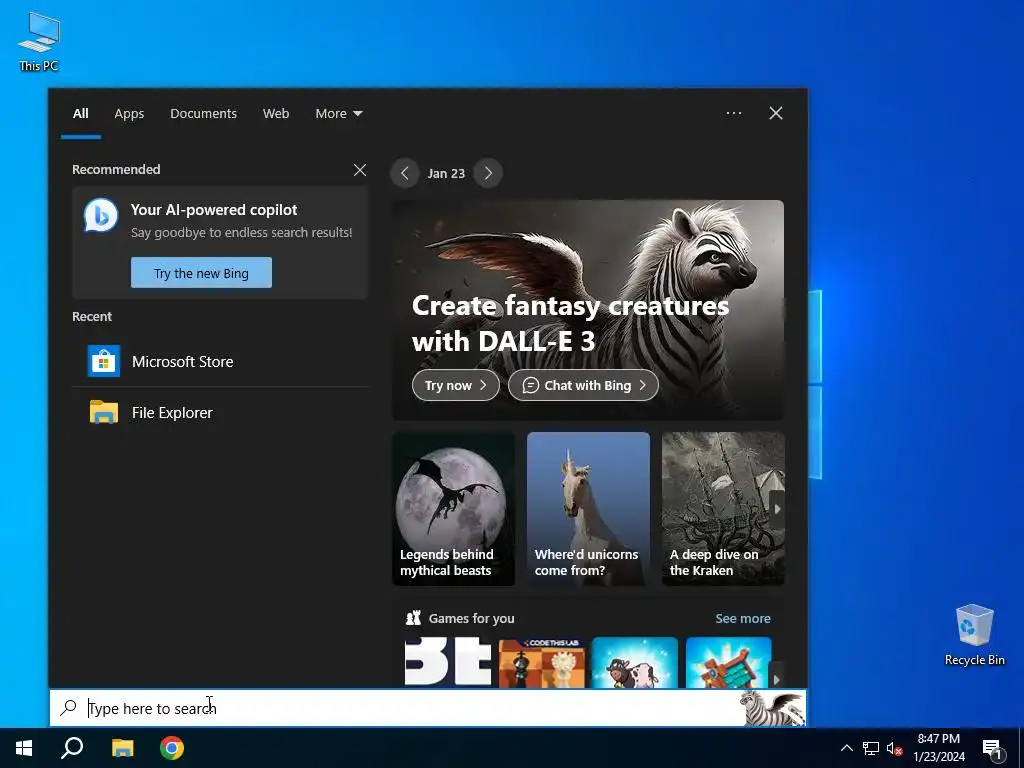The image size is (1024, 768).
Task: Click the taskbar search magnifier icon
Action: coord(72,748)
